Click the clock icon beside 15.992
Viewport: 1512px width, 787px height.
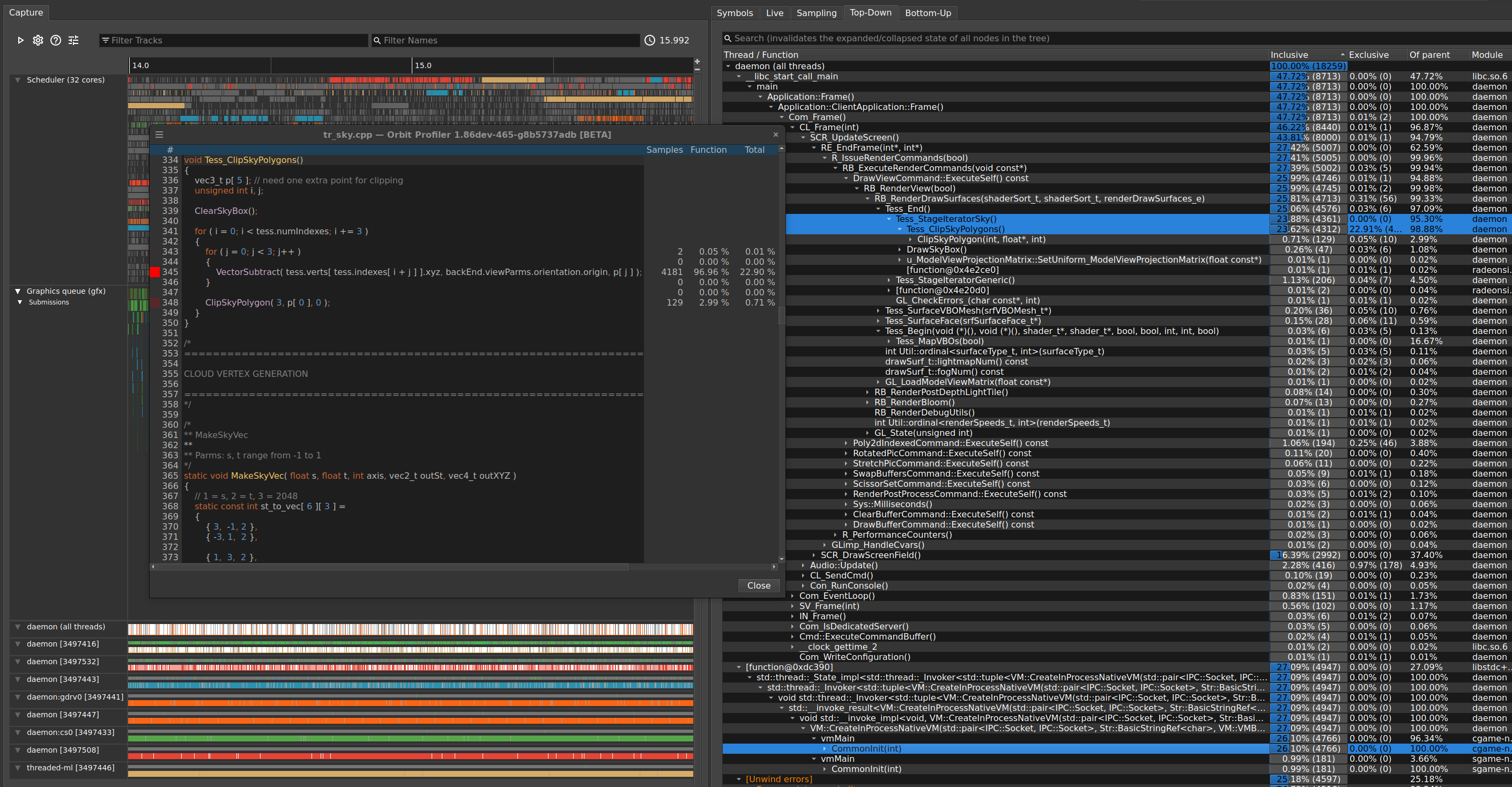(649, 40)
